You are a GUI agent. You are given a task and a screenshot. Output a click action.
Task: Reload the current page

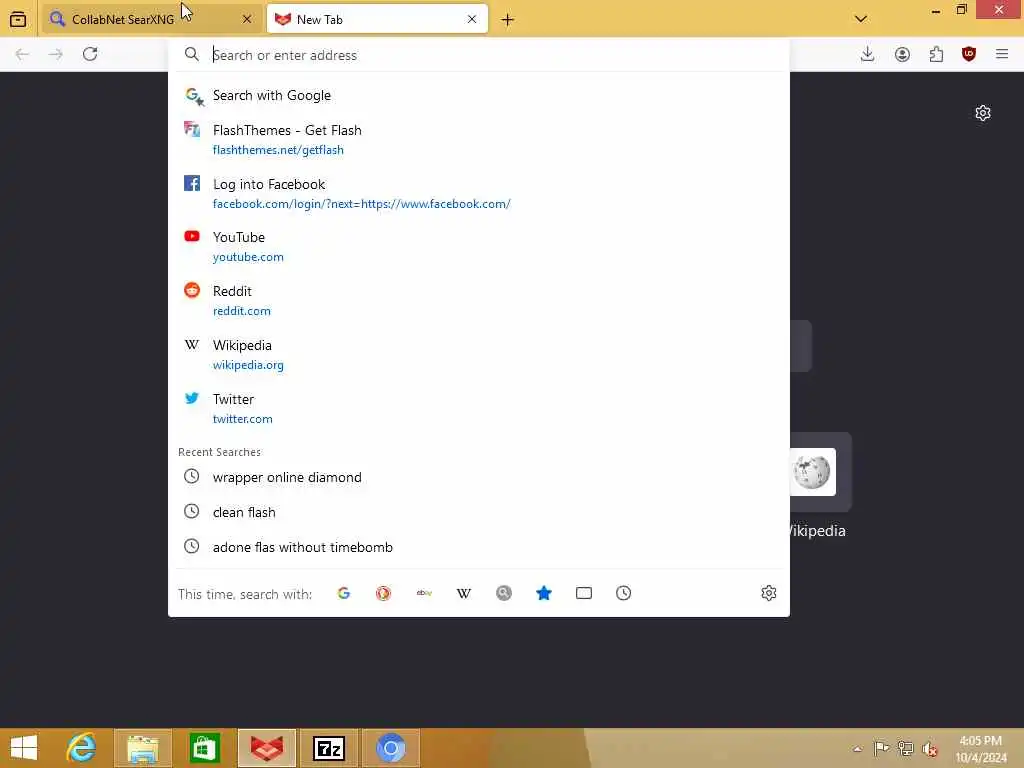pyautogui.click(x=90, y=54)
